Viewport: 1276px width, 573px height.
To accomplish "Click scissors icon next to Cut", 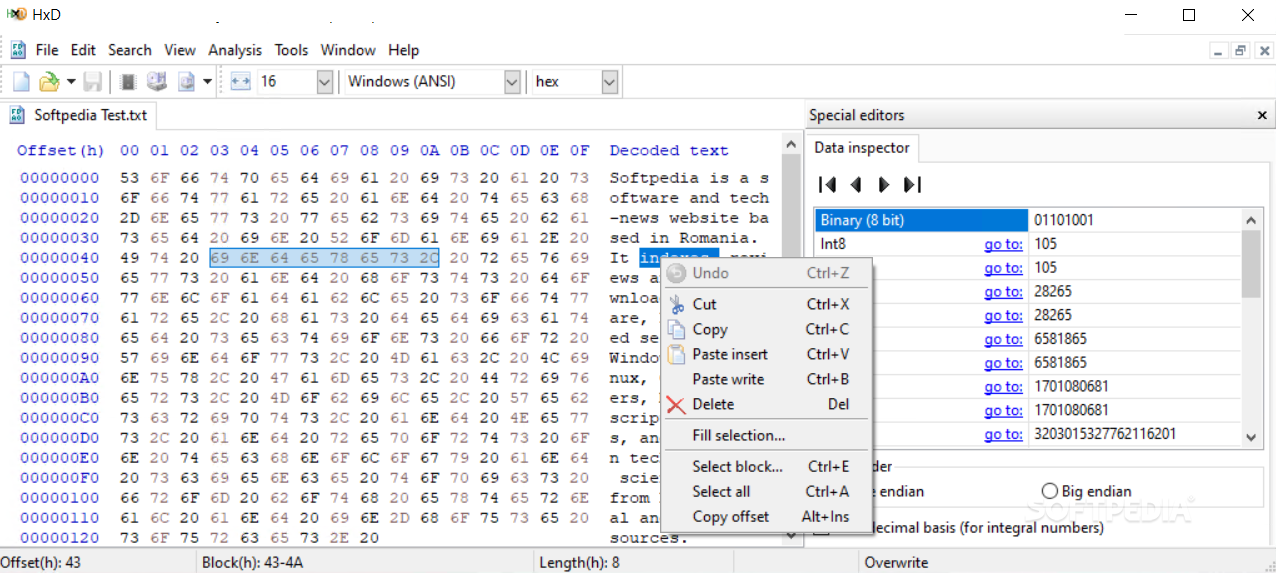I will (676, 304).
